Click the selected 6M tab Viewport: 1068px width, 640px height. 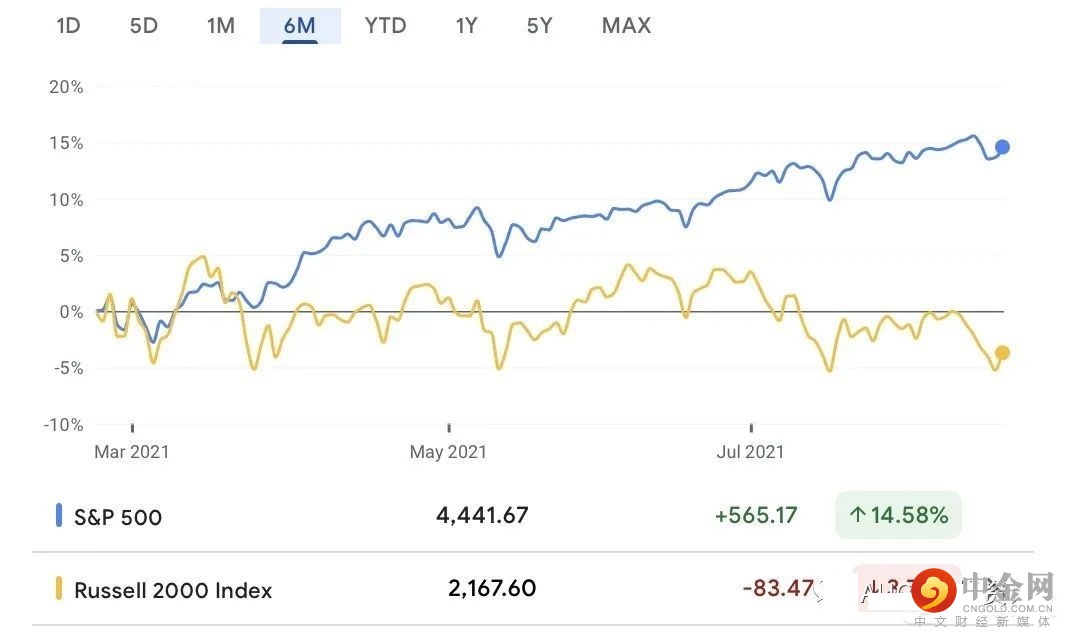300,26
